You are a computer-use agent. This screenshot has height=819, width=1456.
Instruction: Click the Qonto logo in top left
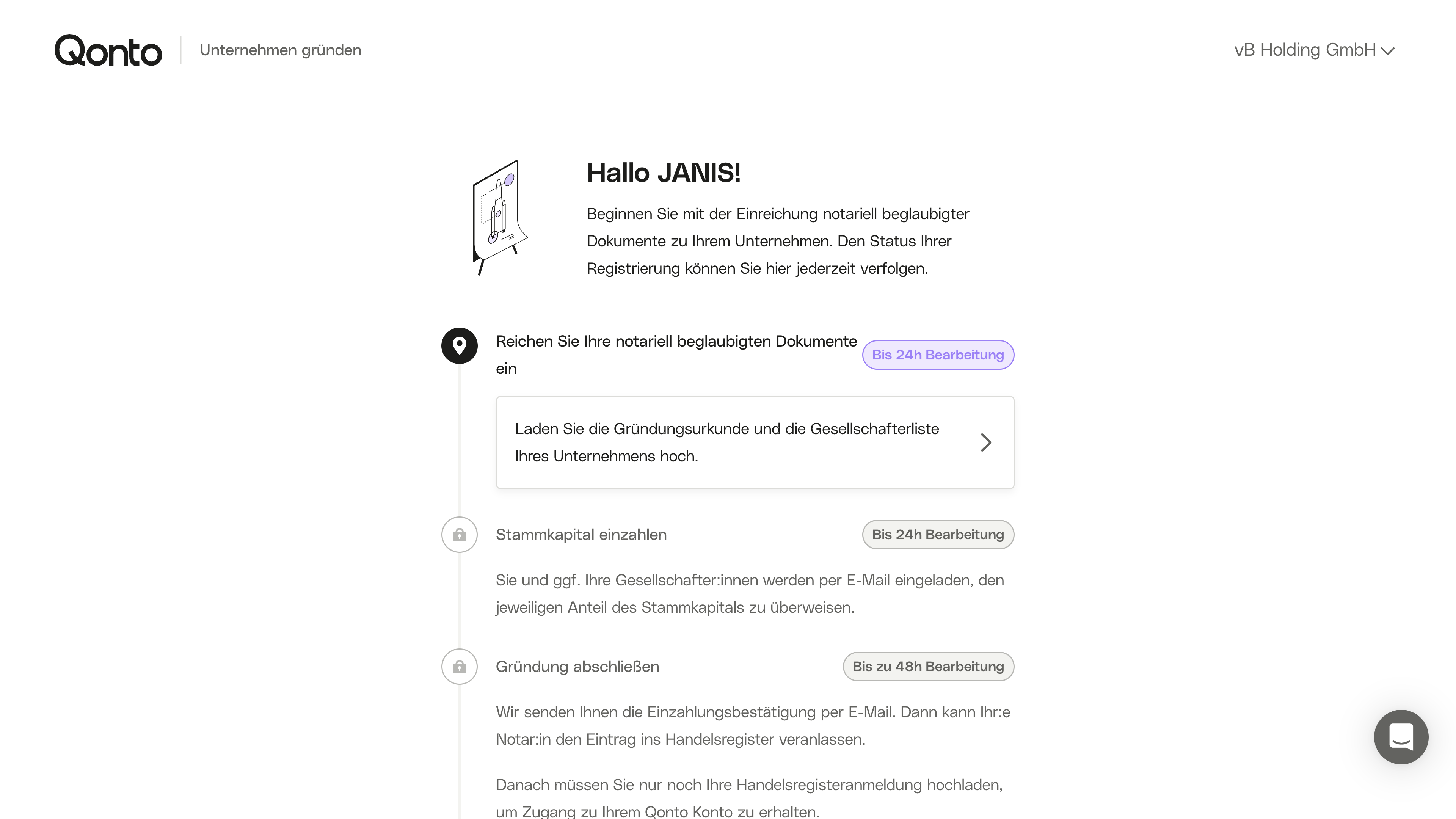point(108,49)
